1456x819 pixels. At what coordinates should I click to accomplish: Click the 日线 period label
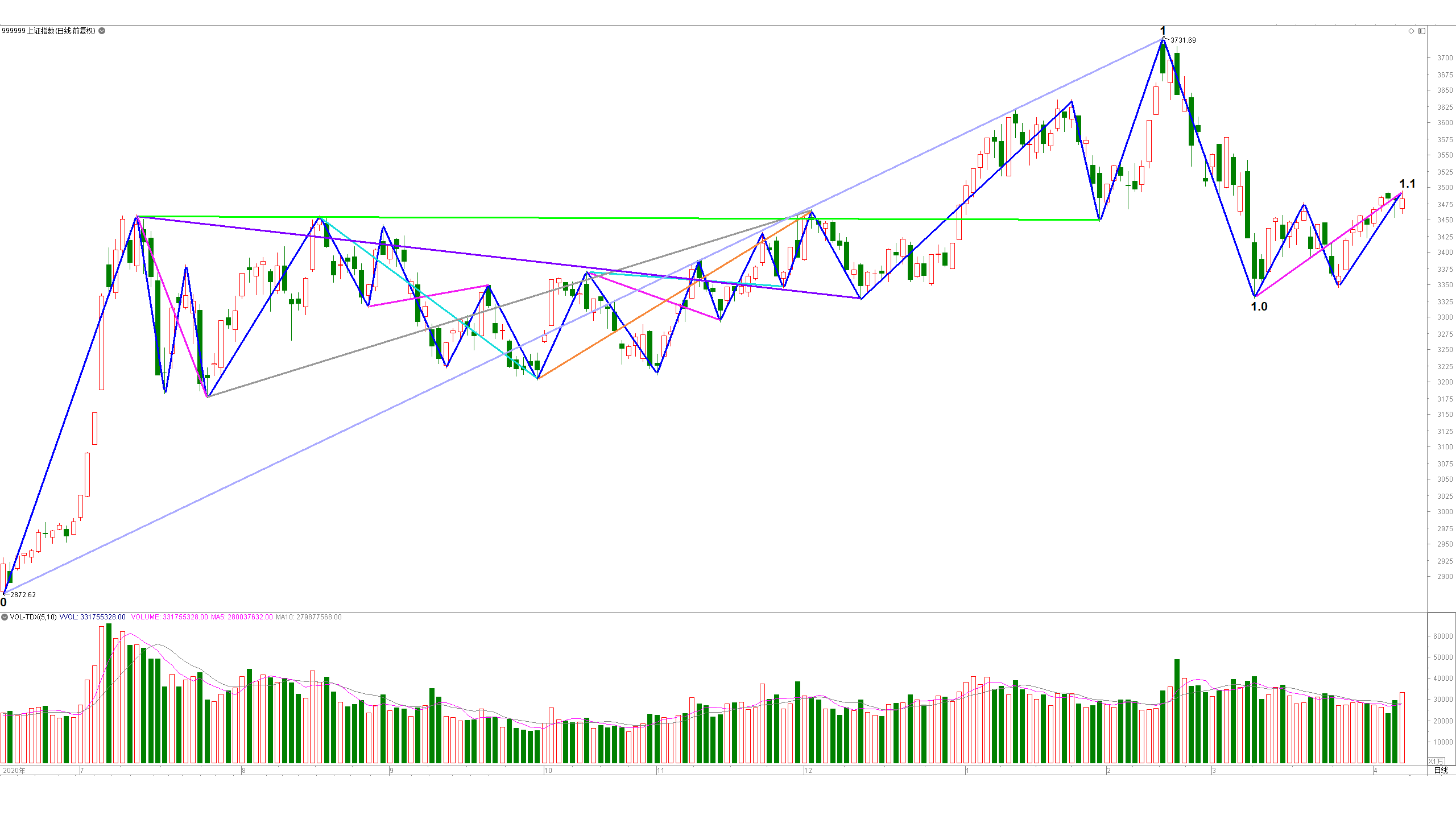click(x=1441, y=770)
